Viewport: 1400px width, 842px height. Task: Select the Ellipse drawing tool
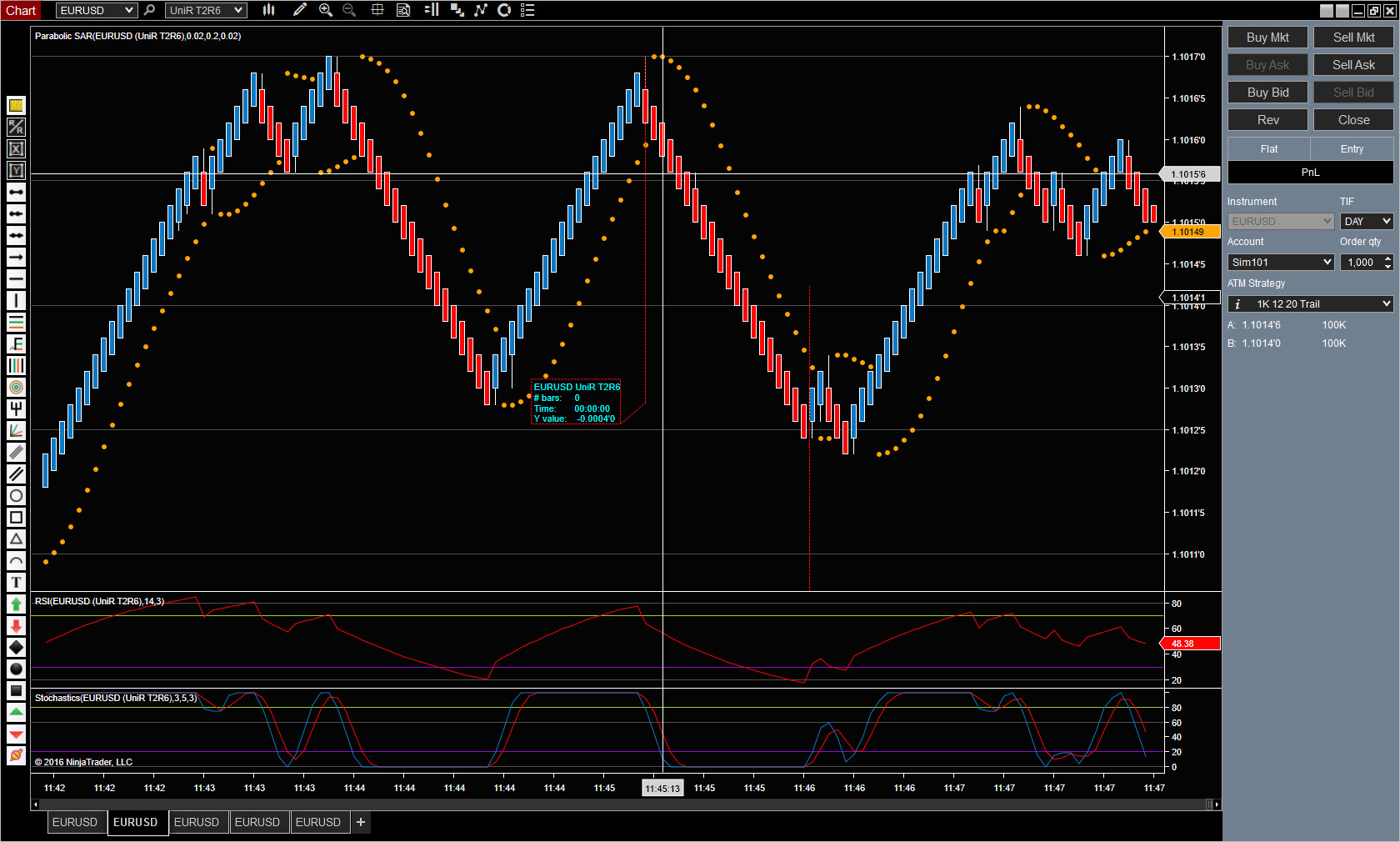tap(16, 495)
